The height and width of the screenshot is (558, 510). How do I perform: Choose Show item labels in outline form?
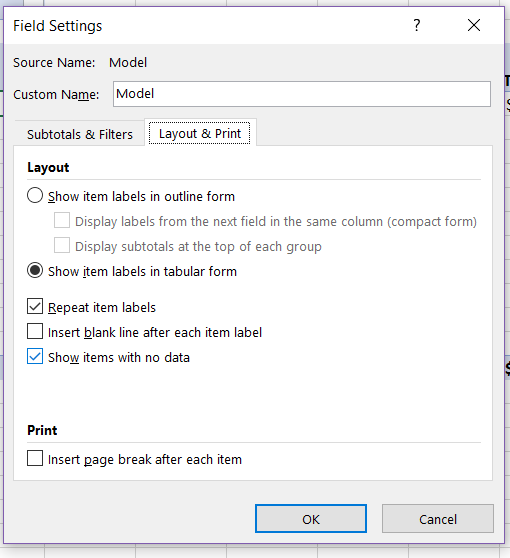tap(35, 196)
